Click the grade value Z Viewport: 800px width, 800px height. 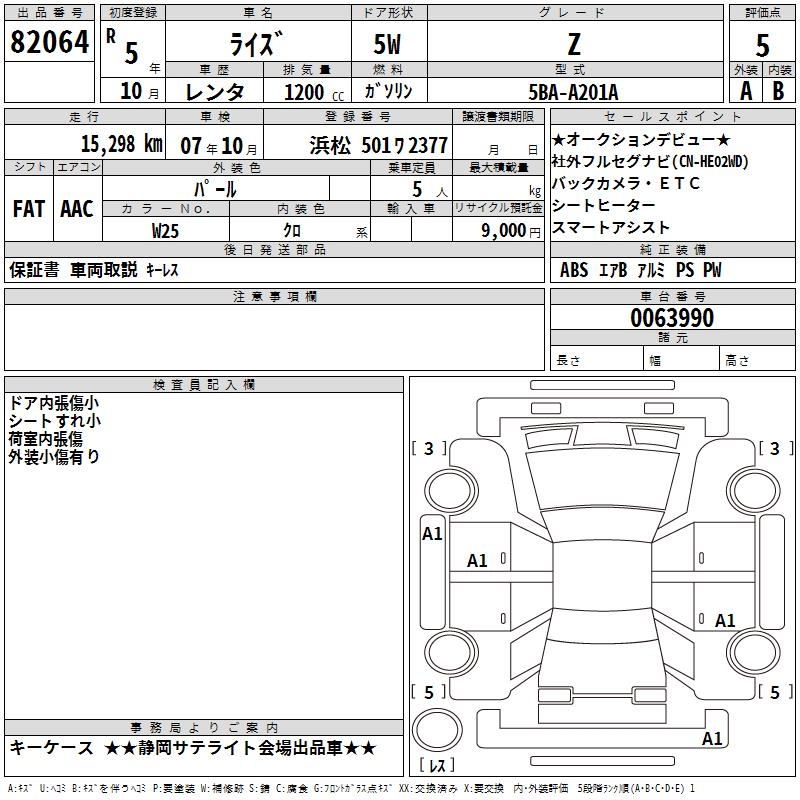coord(574,44)
